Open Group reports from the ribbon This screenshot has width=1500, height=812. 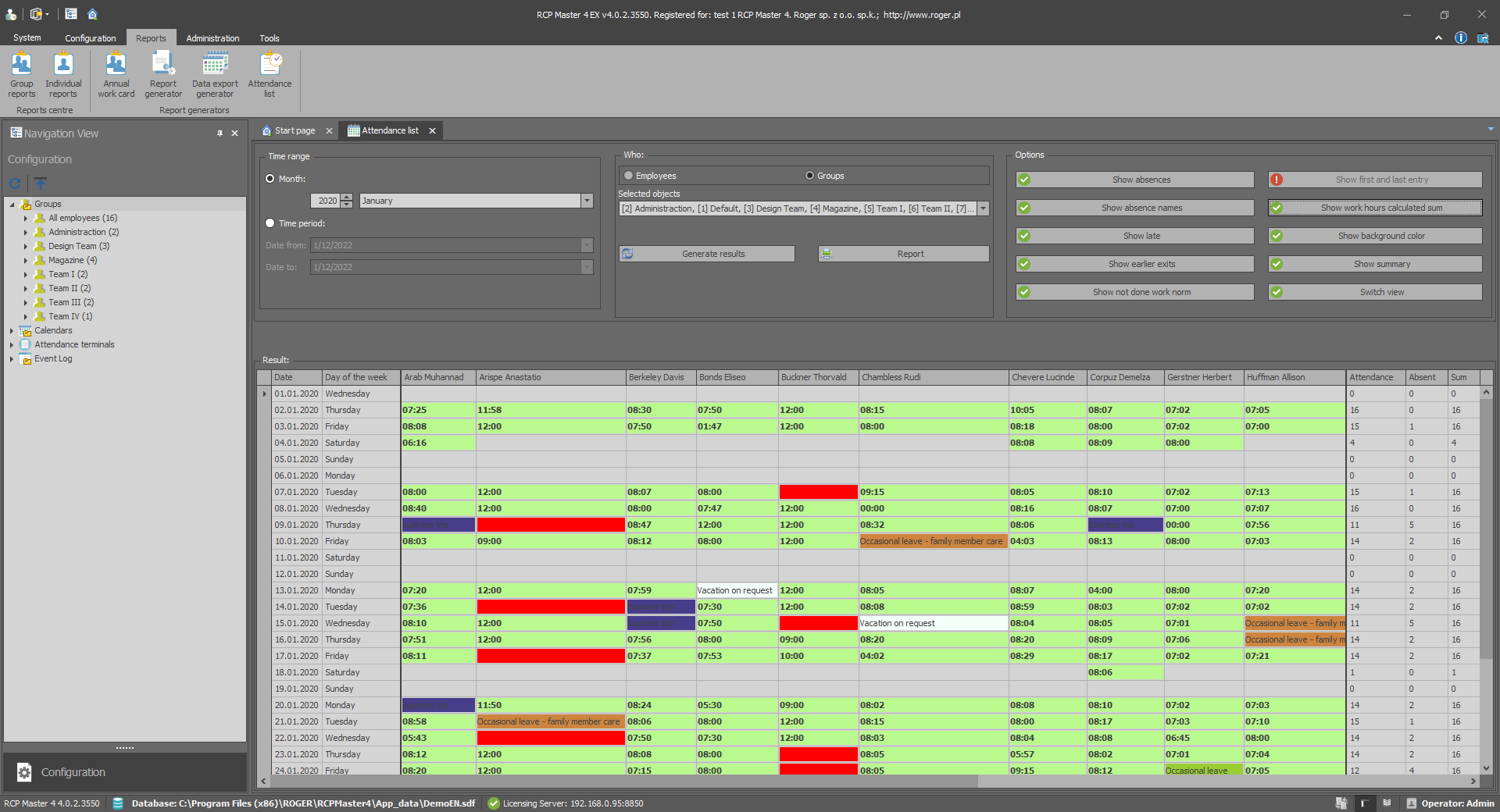pyautogui.click(x=22, y=74)
